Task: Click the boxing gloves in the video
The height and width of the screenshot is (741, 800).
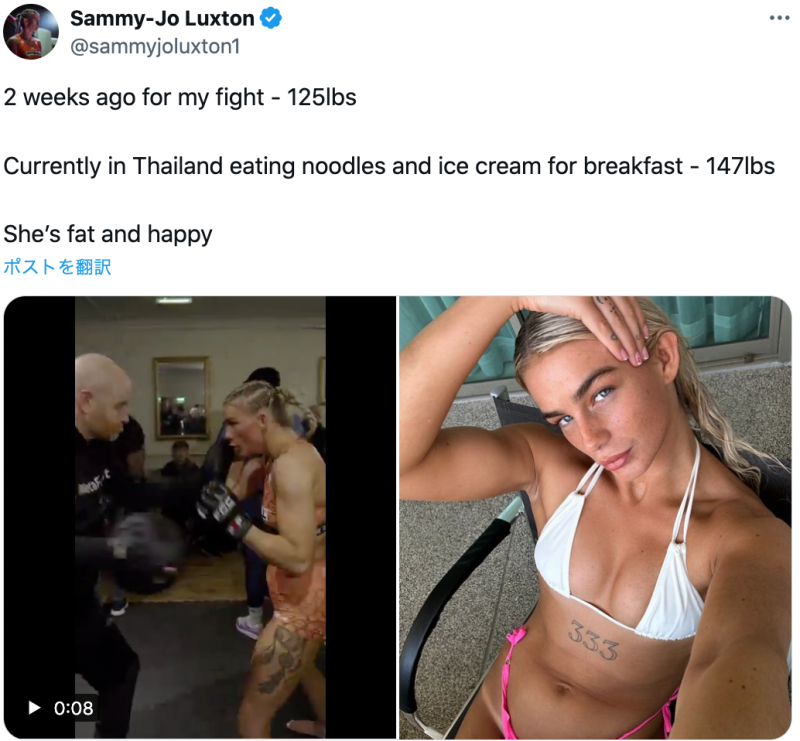Action: click(x=223, y=513)
